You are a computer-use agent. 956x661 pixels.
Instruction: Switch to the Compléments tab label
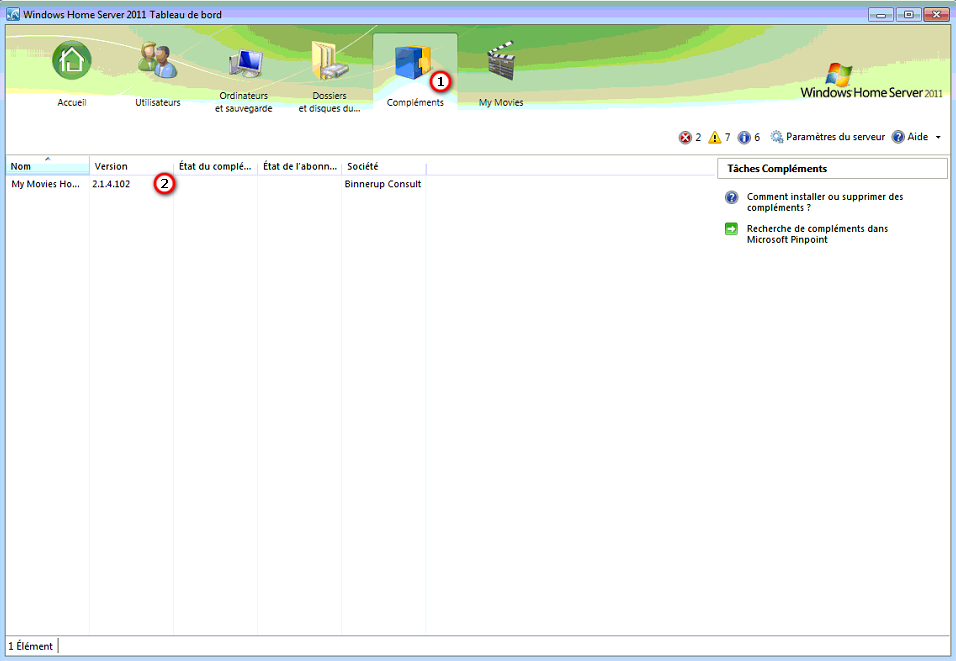tap(415, 102)
